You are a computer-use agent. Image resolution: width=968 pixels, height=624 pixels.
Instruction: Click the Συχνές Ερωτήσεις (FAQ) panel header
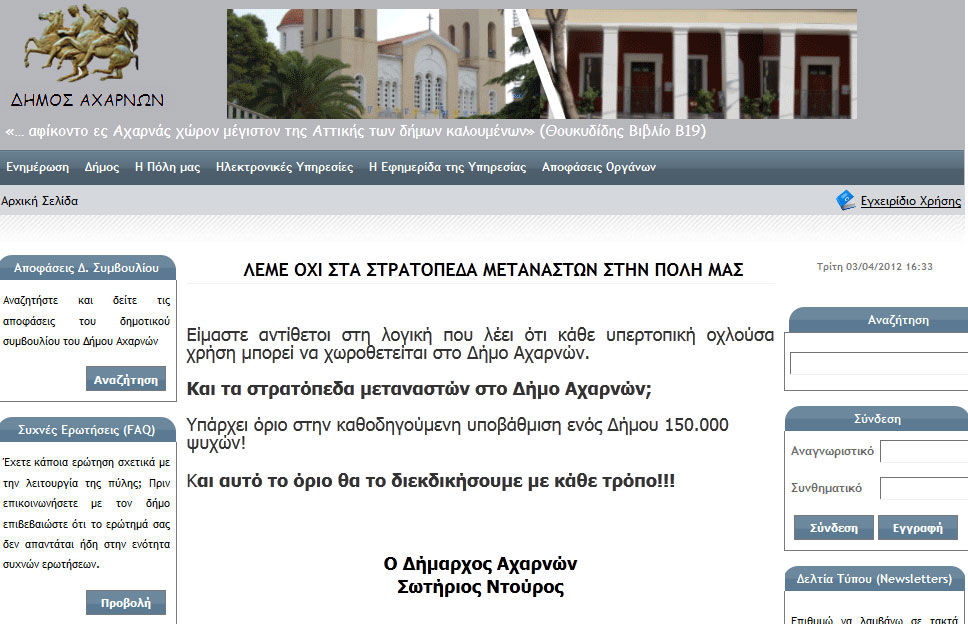click(x=87, y=430)
